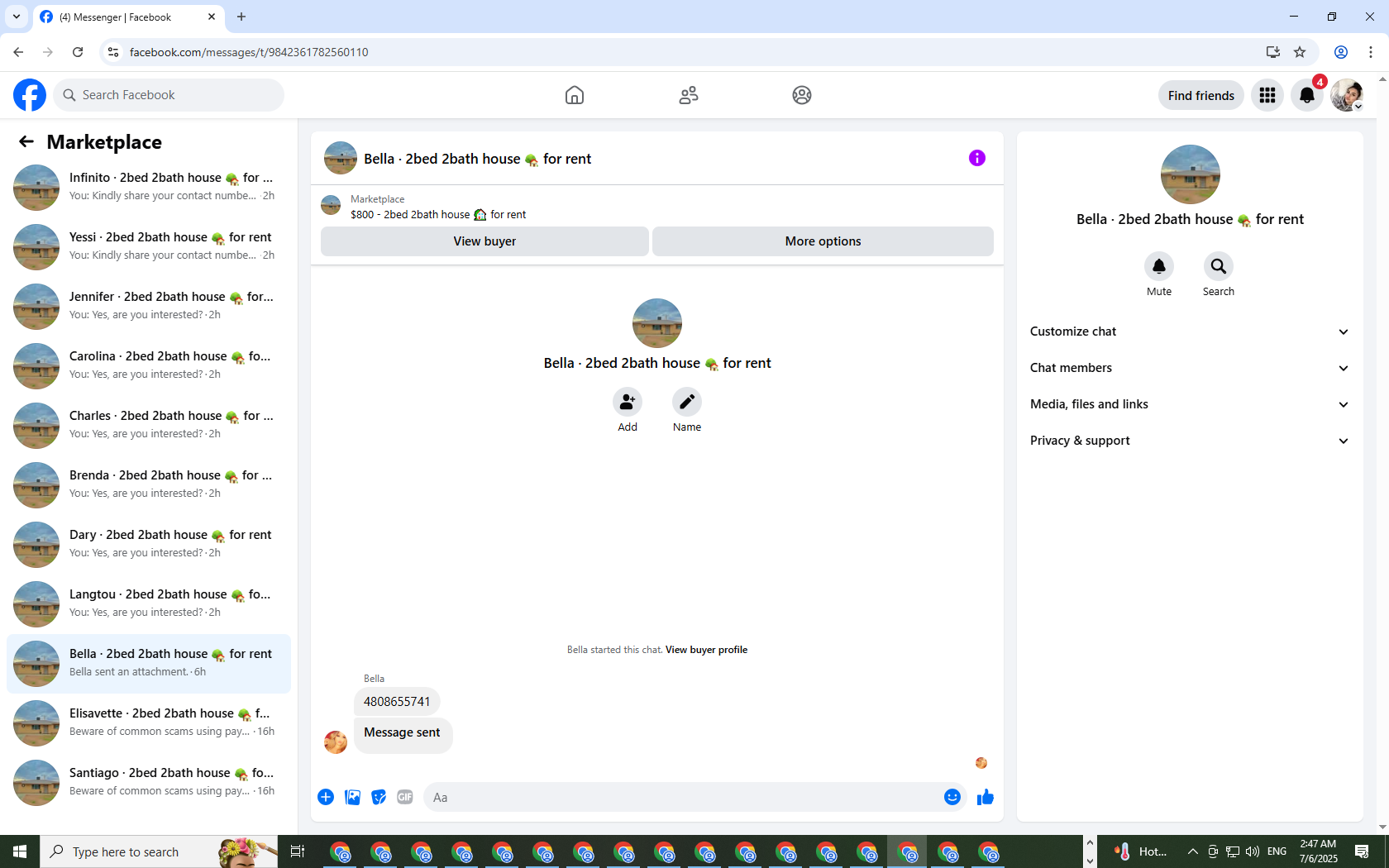Click Bella's phone number message 4808655741

pos(397,702)
